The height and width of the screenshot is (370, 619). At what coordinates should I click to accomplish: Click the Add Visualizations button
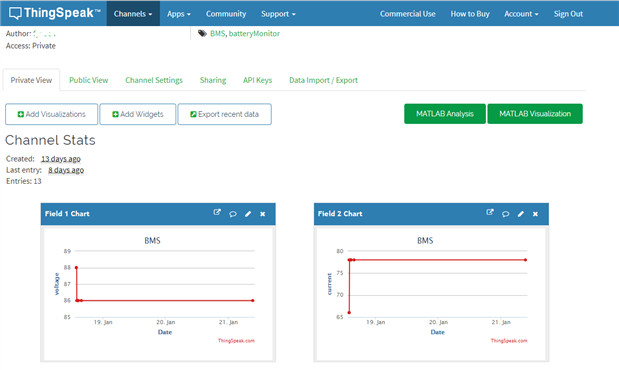tap(51, 114)
